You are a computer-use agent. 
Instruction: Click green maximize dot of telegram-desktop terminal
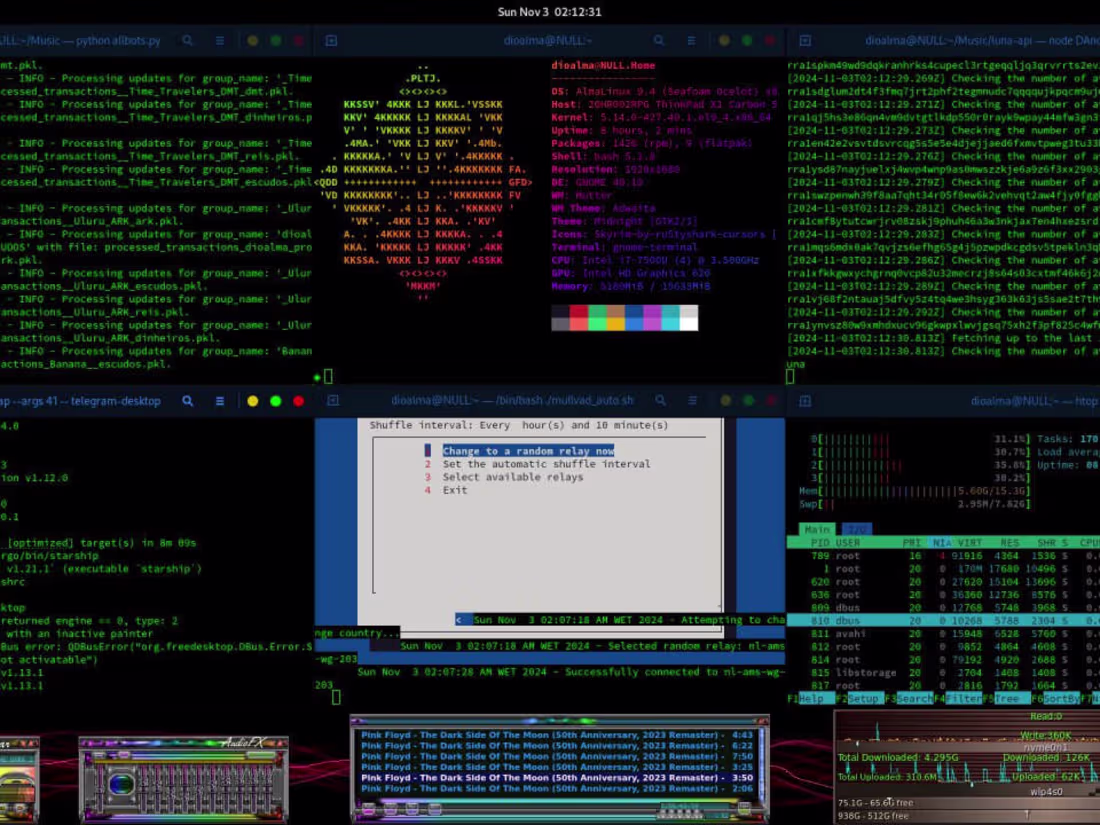pos(276,401)
